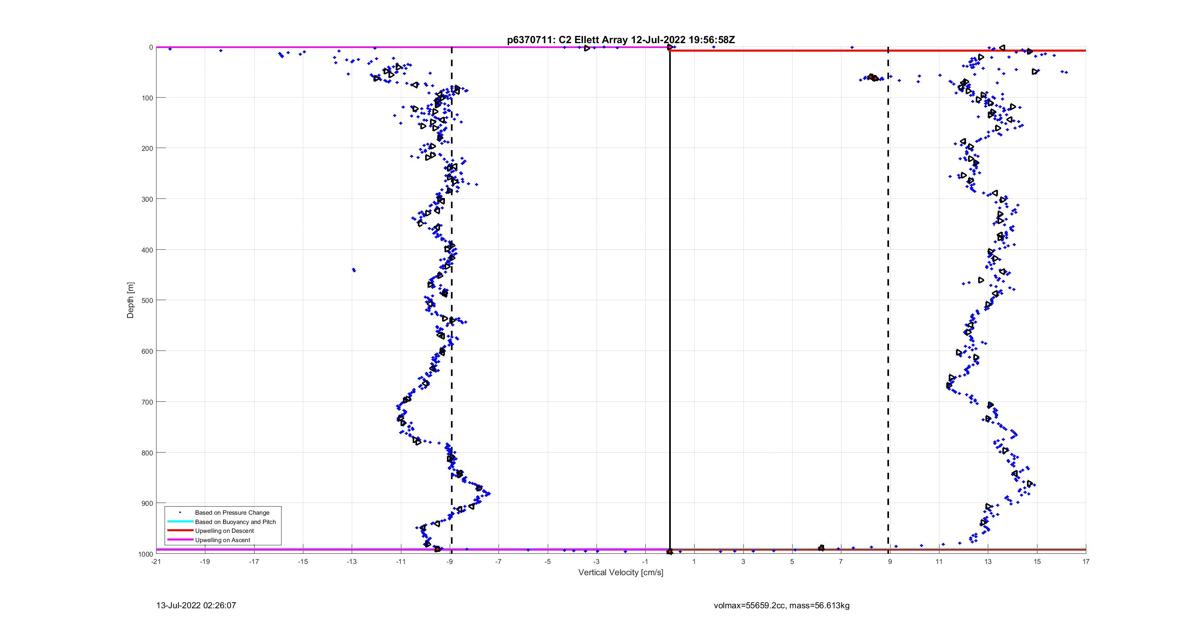The image size is (1200, 622).
Task: Click depth axis tick label '600'
Action: (146, 351)
